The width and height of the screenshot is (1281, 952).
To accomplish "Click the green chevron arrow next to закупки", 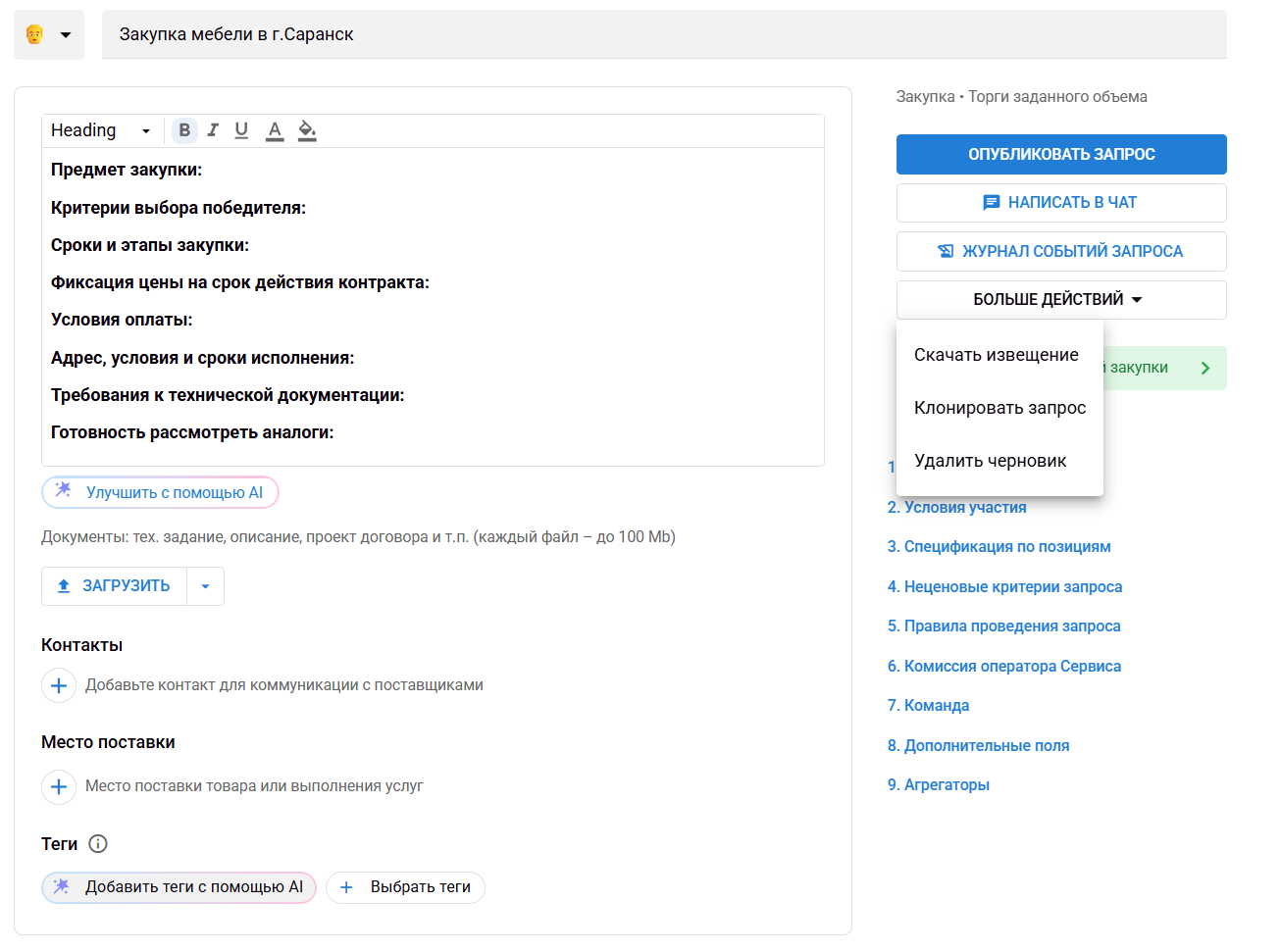I will (x=1205, y=369).
